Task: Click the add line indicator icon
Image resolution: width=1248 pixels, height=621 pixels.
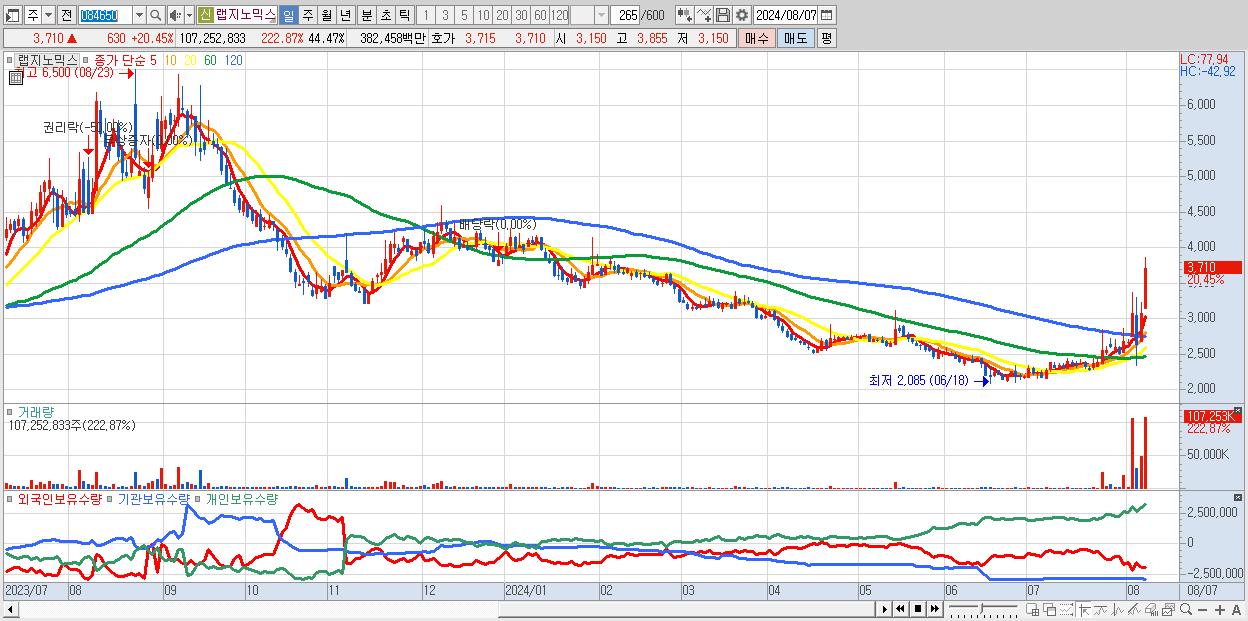Action: (x=705, y=15)
